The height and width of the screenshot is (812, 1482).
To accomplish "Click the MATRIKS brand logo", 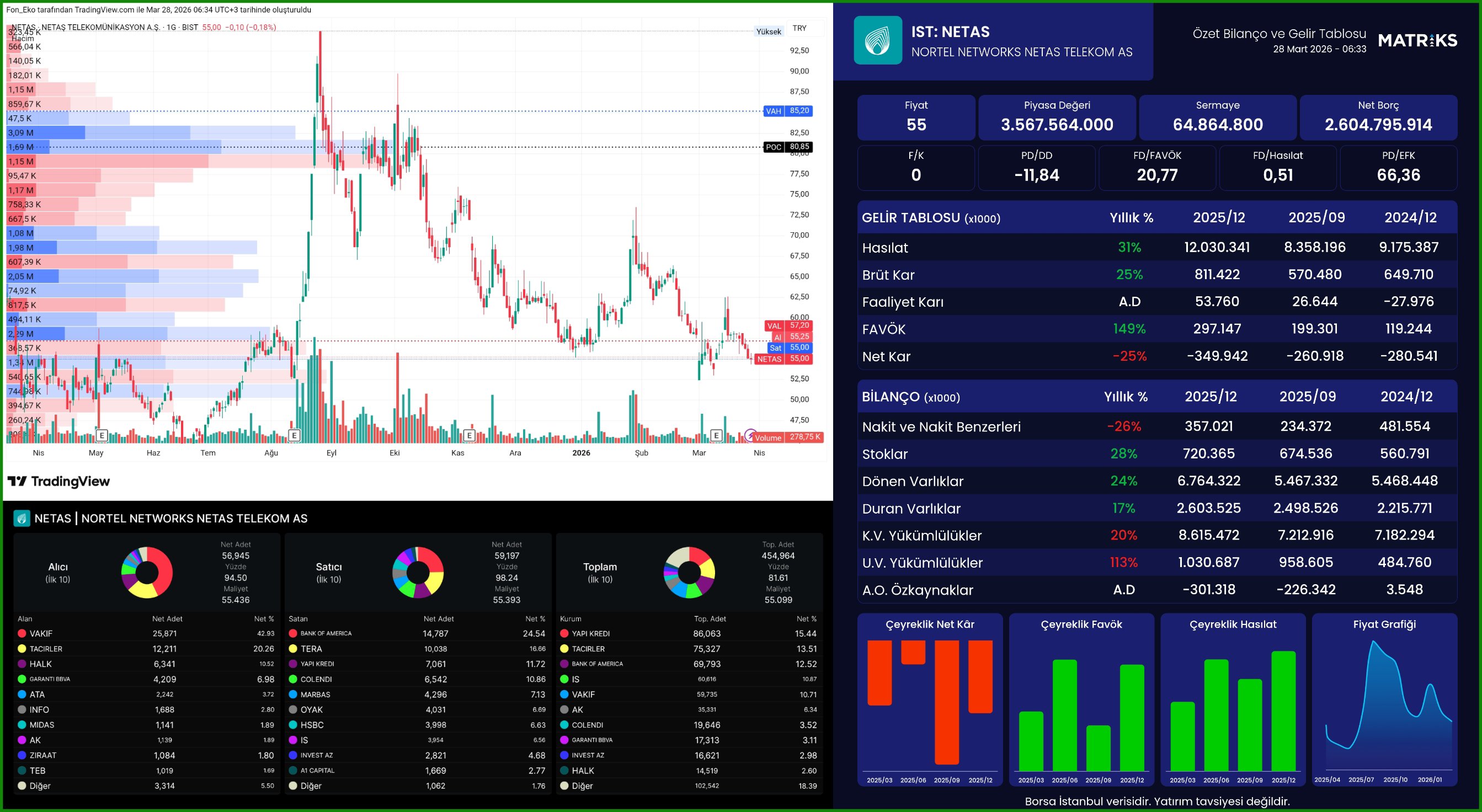I will (1417, 40).
